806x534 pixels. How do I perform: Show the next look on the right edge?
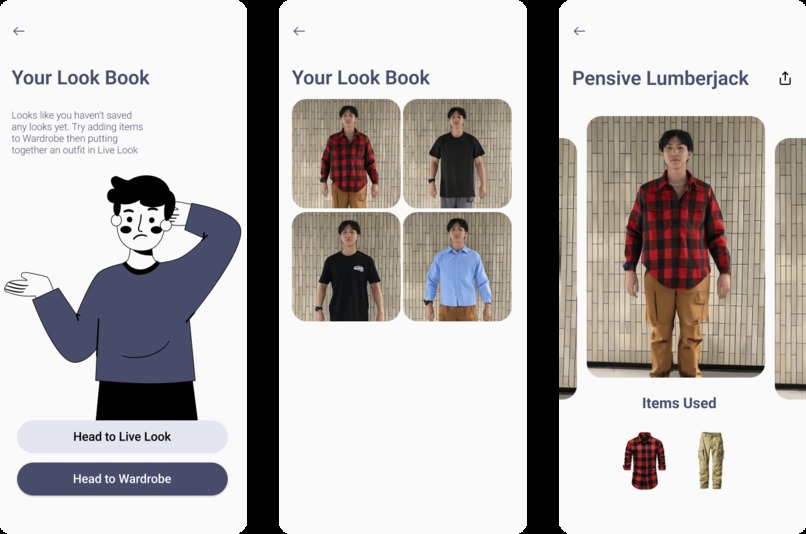point(790,268)
